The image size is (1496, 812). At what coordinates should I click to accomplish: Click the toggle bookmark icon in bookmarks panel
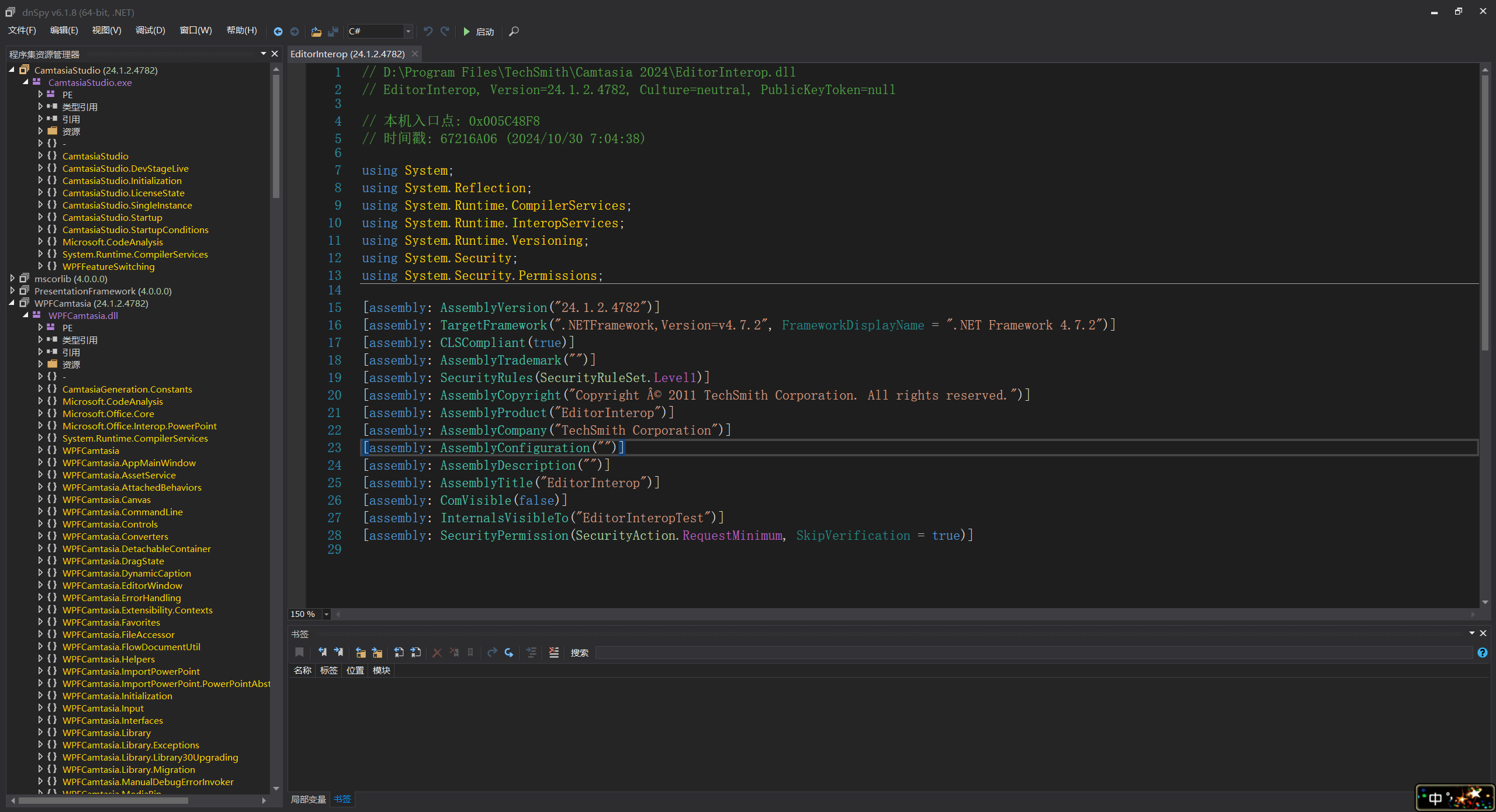tap(299, 653)
